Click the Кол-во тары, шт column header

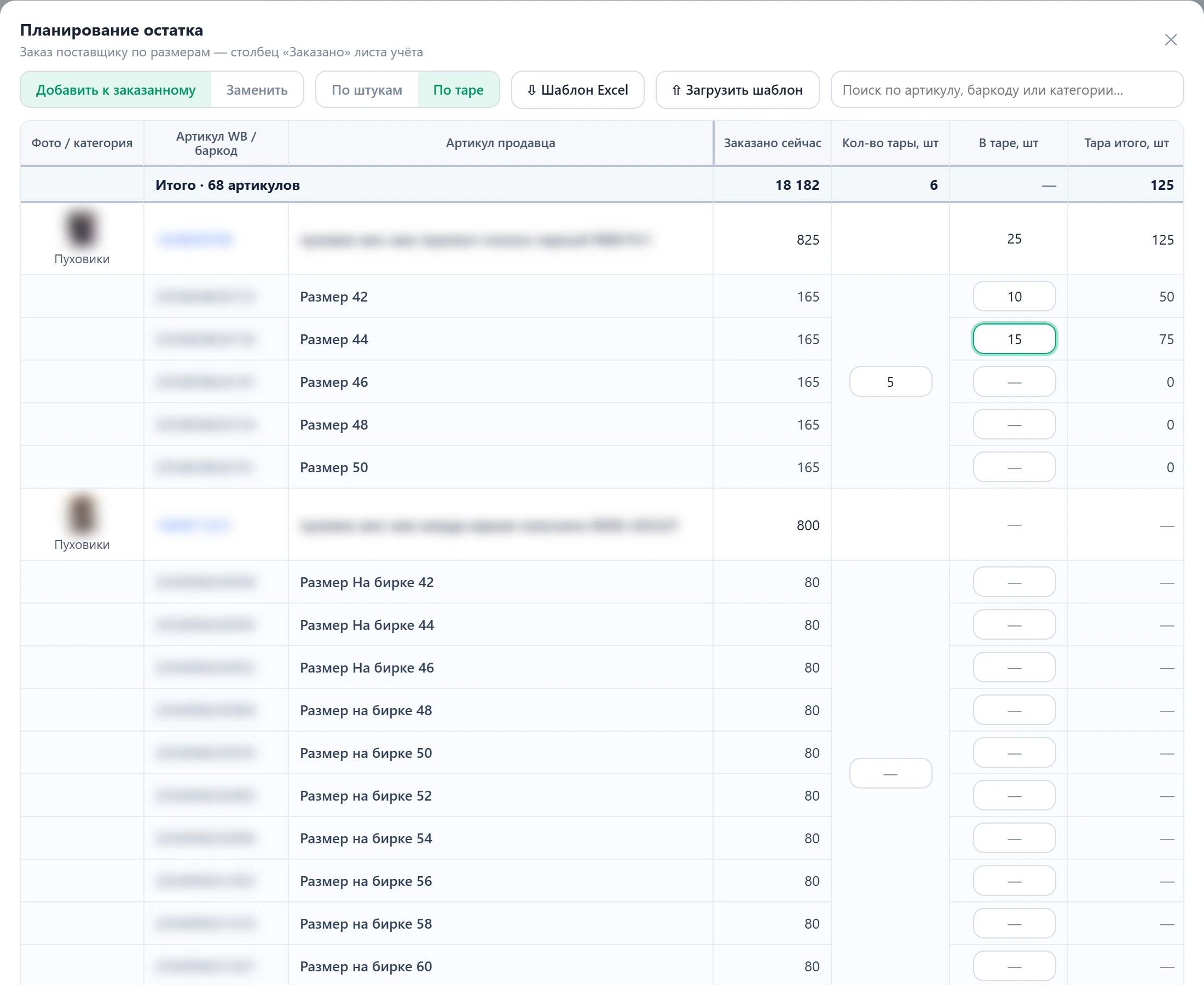[890, 143]
